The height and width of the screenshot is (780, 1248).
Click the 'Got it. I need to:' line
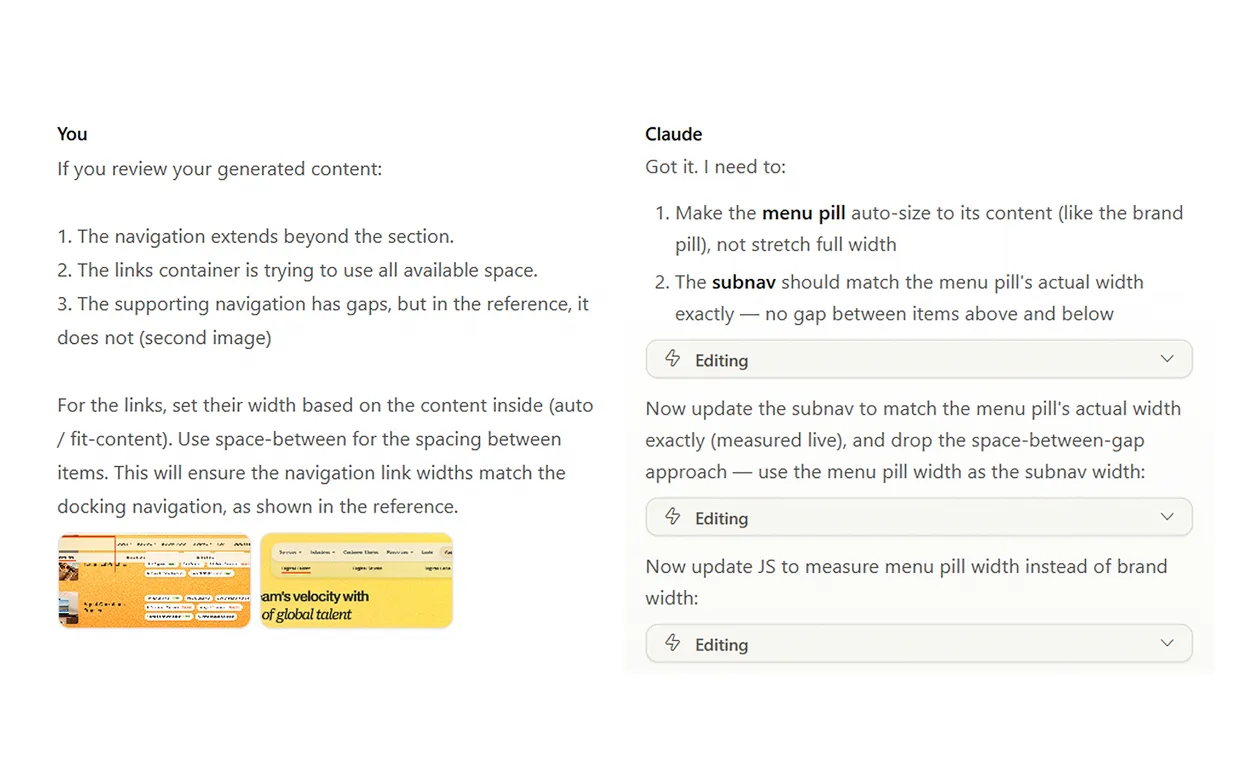click(716, 167)
